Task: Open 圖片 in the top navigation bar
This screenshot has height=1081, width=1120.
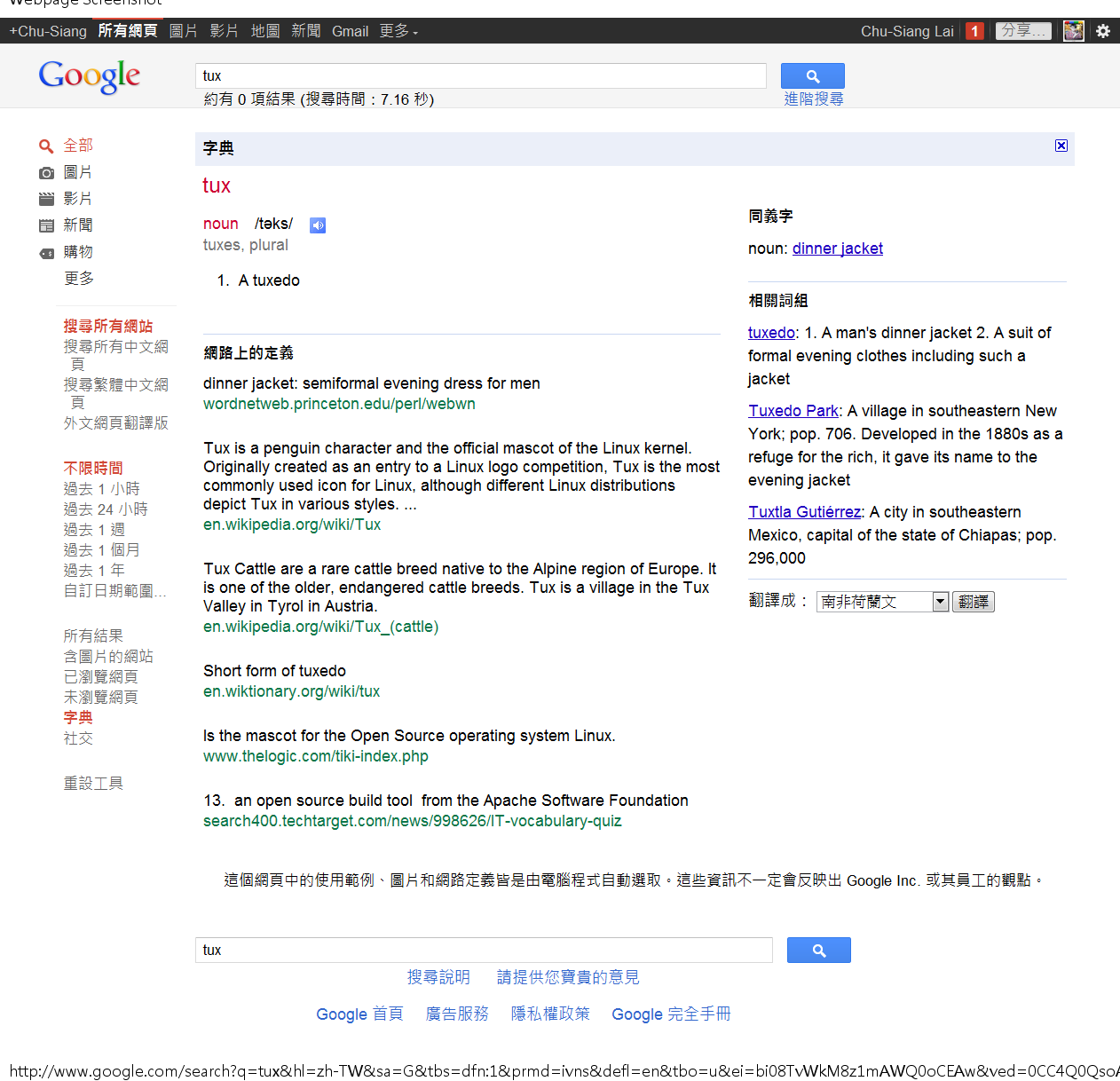Action: coord(183,31)
